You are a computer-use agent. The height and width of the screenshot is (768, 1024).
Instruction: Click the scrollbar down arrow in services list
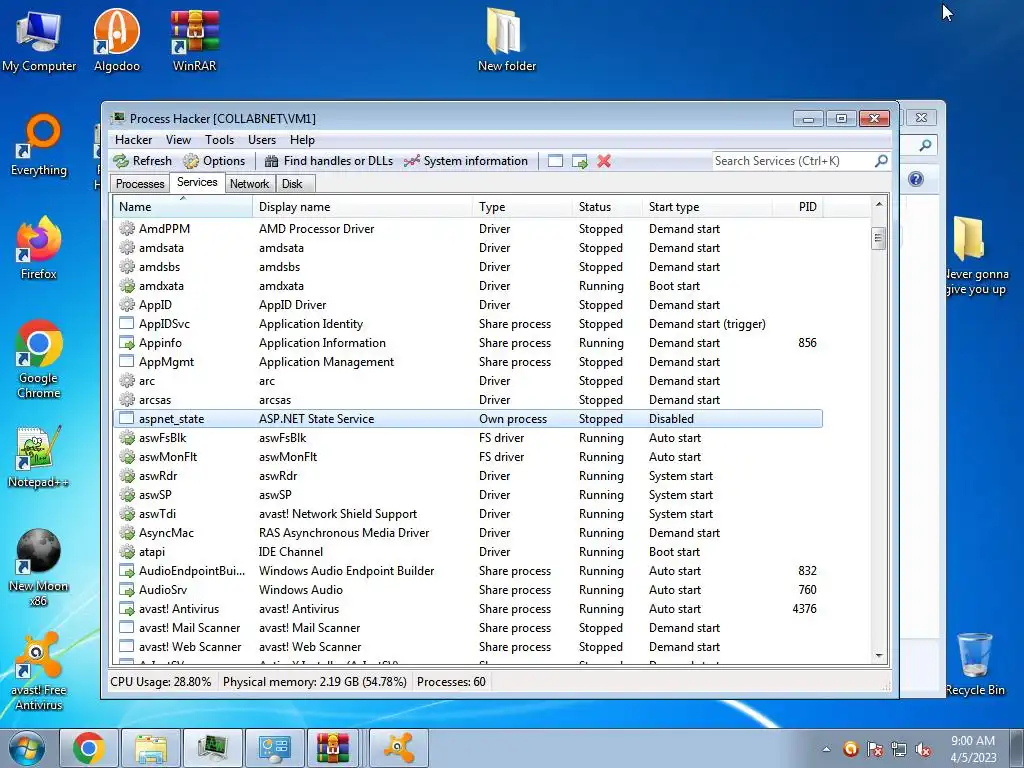[879, 656]
